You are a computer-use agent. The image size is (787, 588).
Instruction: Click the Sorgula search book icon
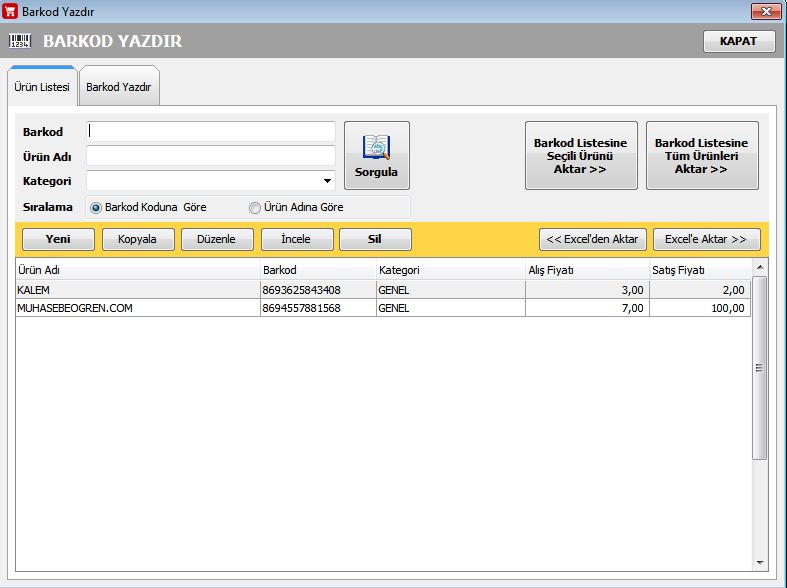376,147
